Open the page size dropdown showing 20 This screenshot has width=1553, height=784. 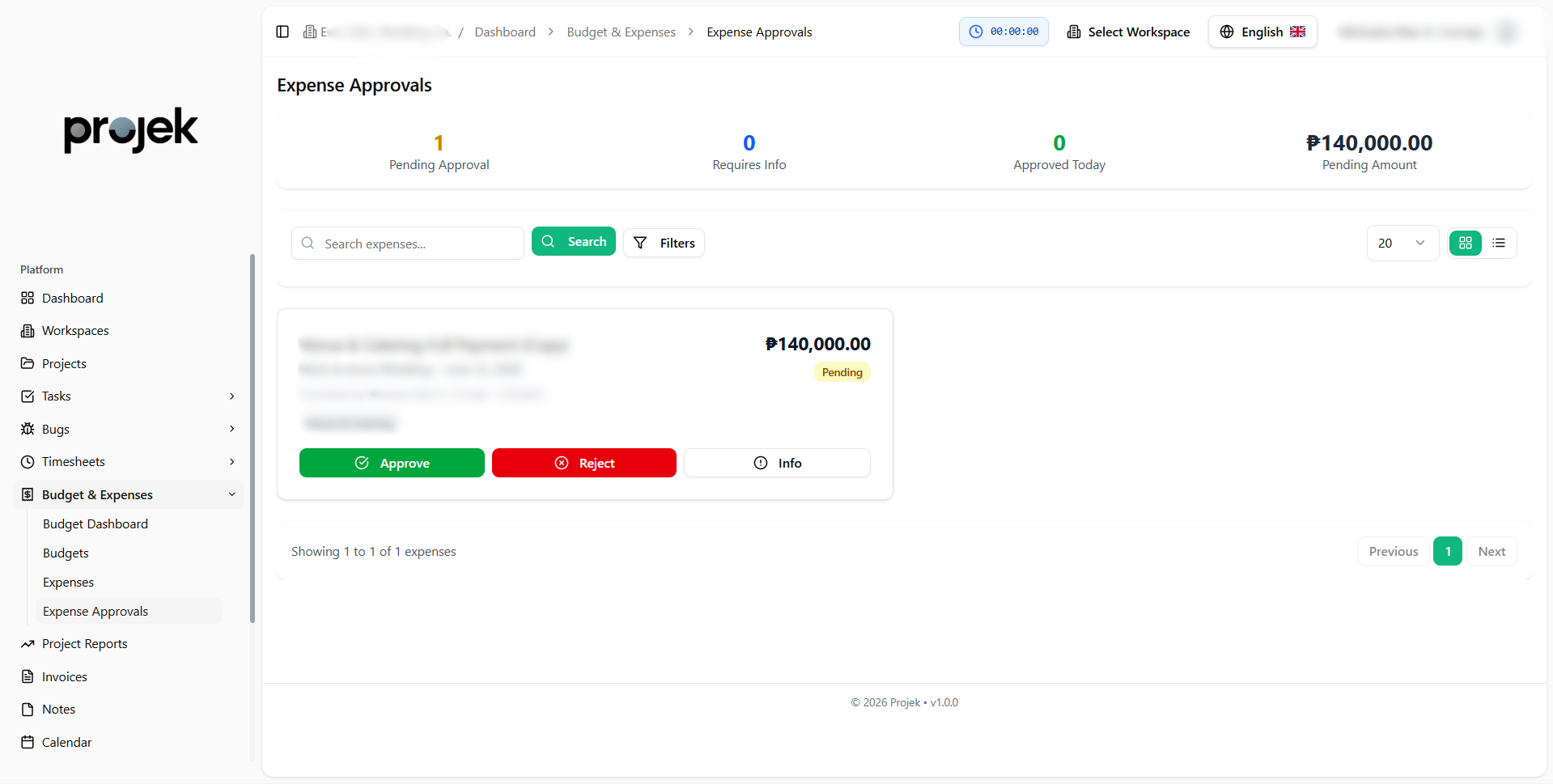coord(1402,243)
